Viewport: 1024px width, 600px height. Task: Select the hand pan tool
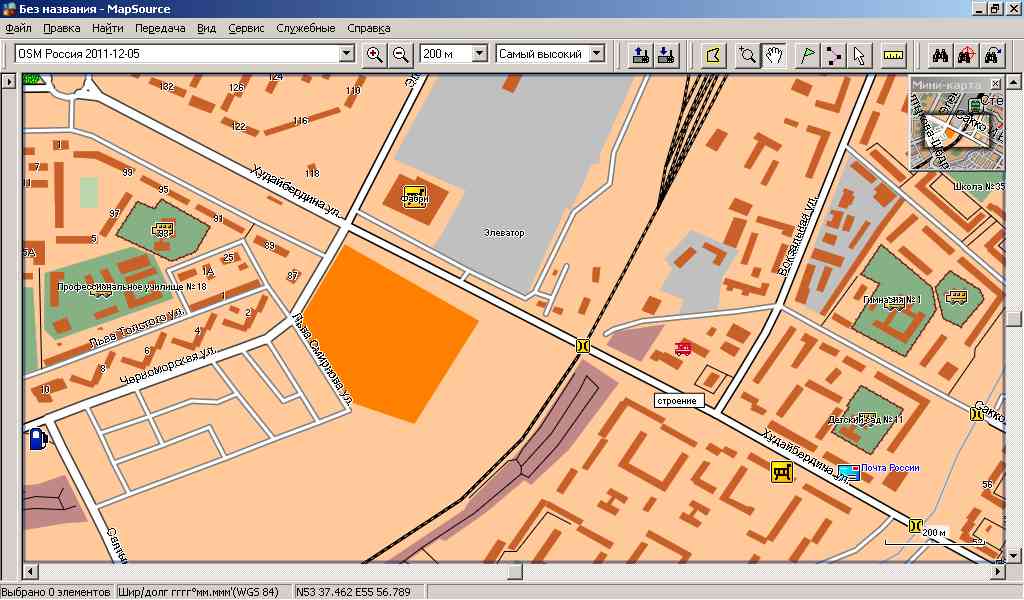(x=774, y=54)
